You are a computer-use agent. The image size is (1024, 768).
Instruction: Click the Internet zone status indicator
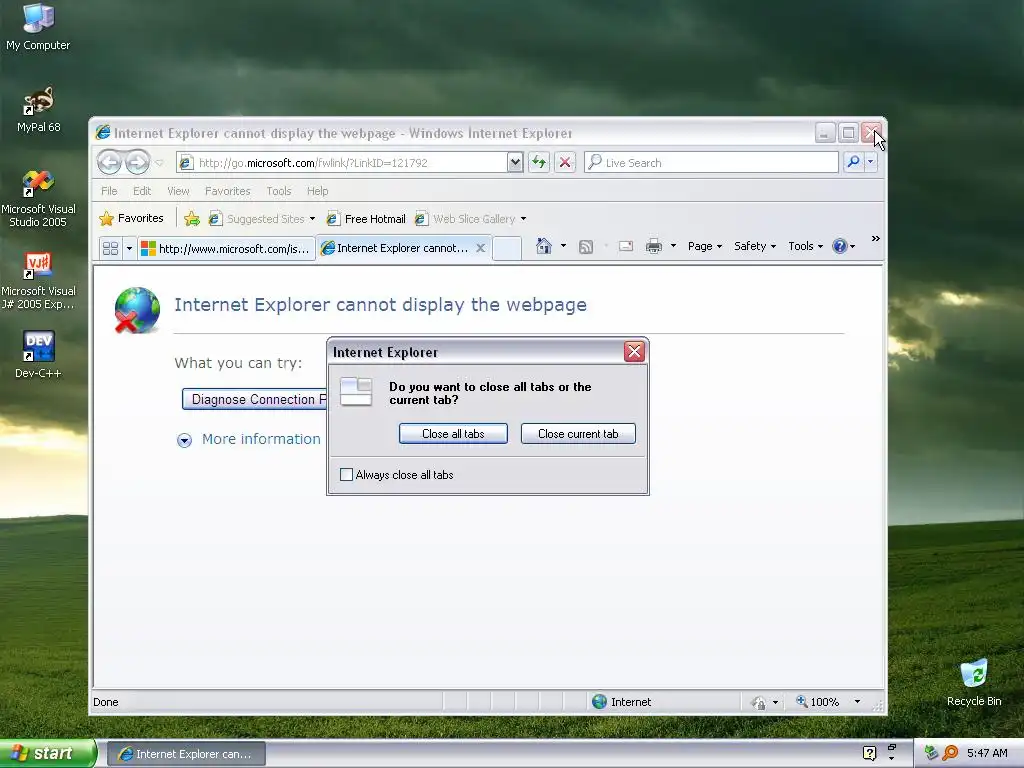(x=622, y=702)
